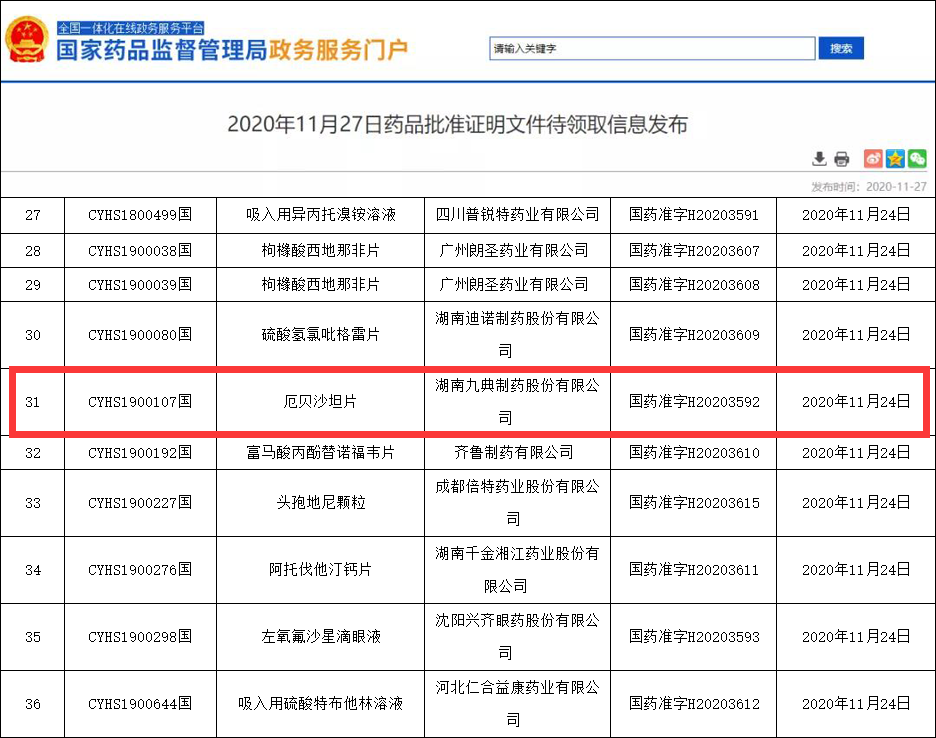This screenshot has width=936, height=738.
Task: Click drug name 硫酸氢氯吡格雷片
Action: click(321, 334)
